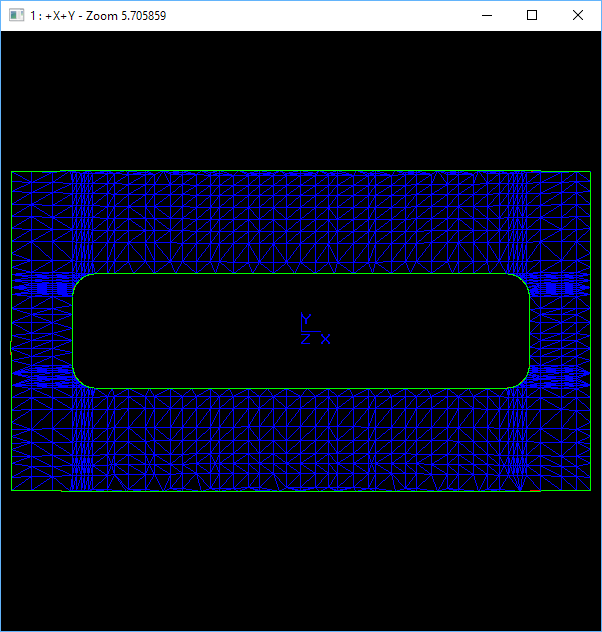The image size is (602, 632).
Task: Pick the top-right rounded corner of the cutout
Action: click(522, 281)
